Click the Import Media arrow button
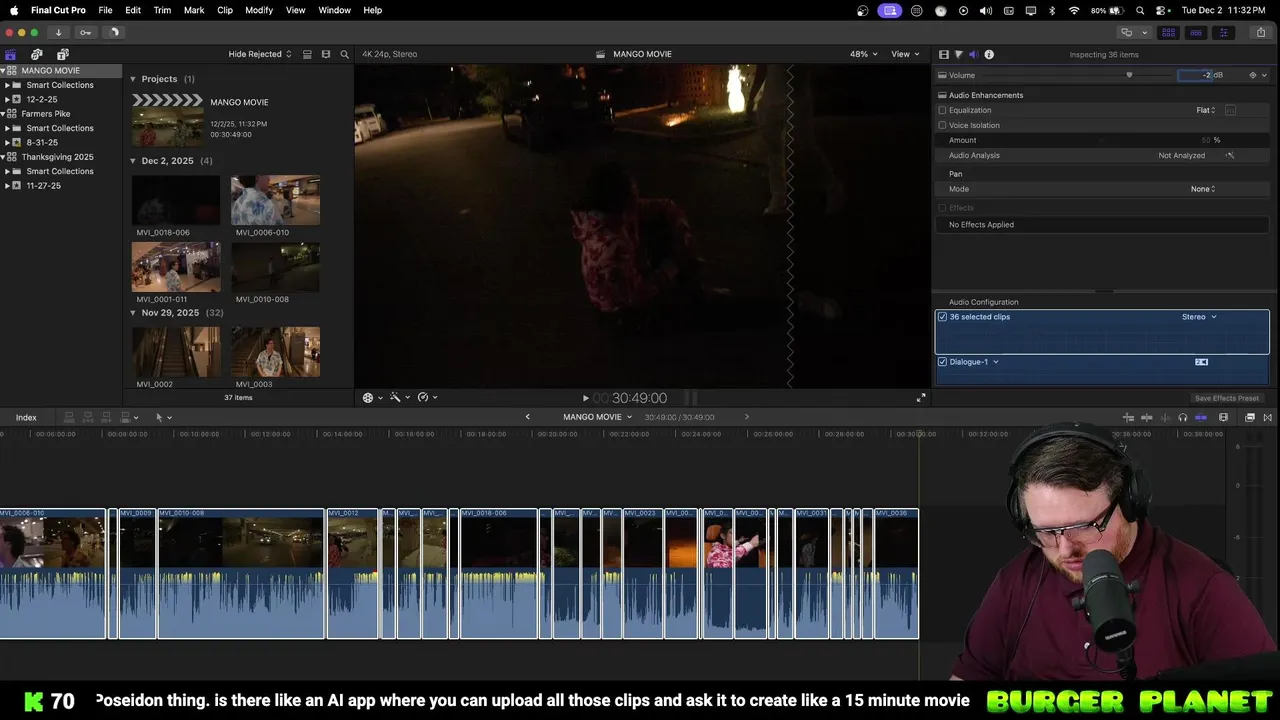Viewport: 1280px width, 720px height. [58, 32]
